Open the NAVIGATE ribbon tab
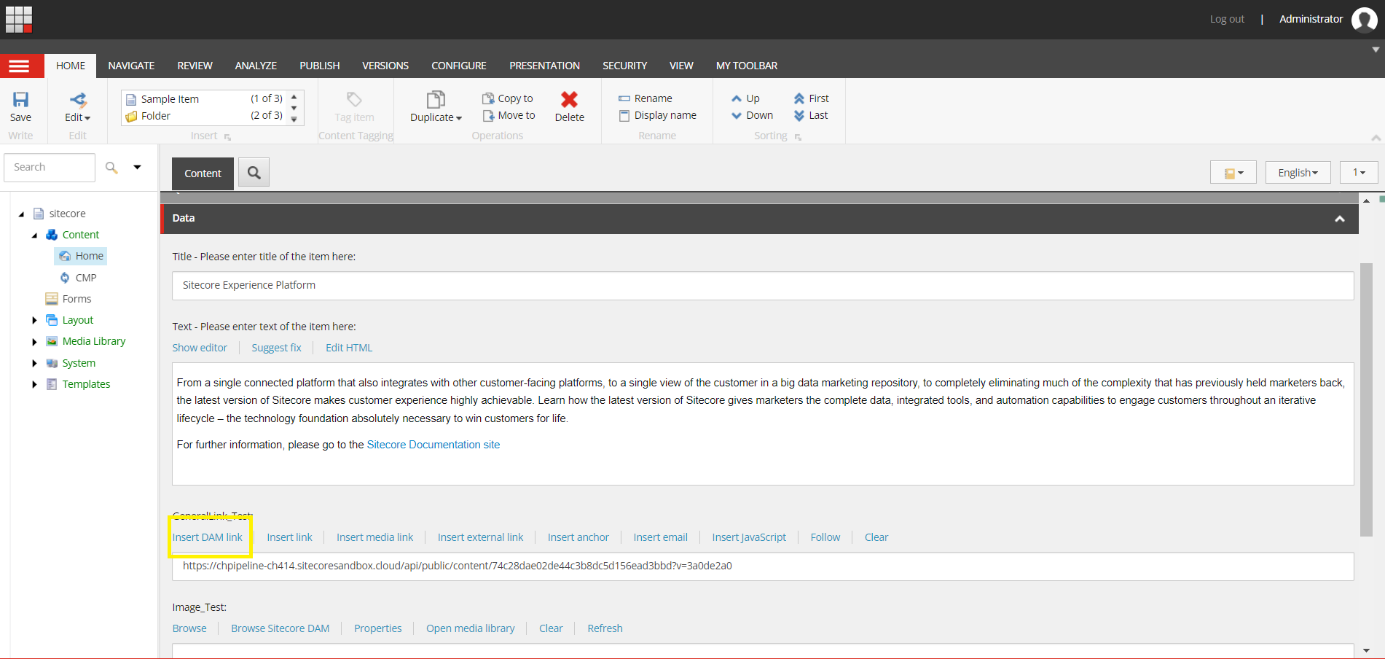 click(x=131, y=66)
